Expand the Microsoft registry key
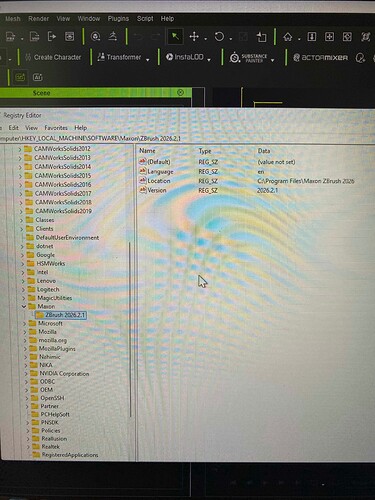The image size is (375, 500). [24, 323]
